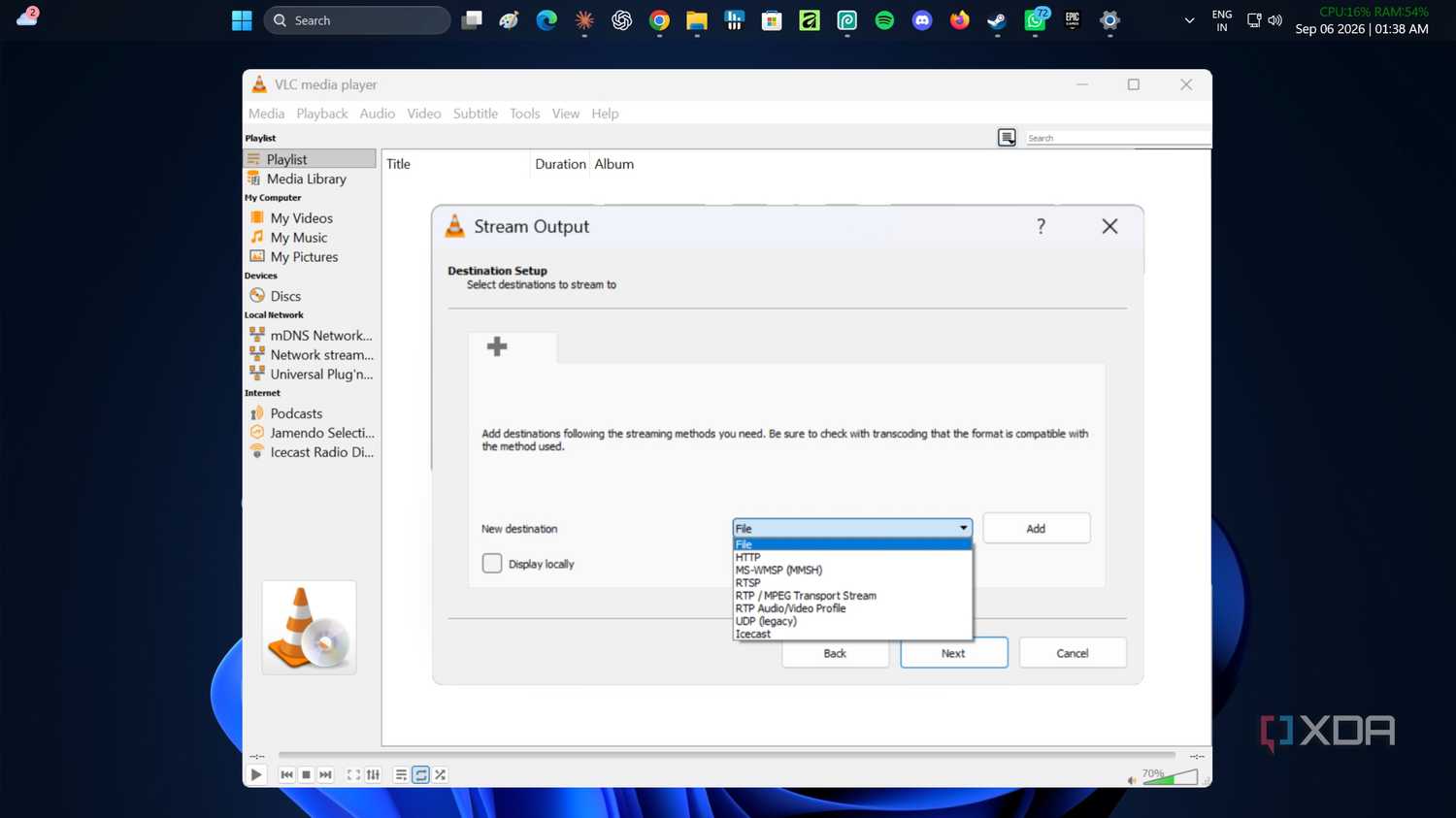1456x818 pixels.
Task: Open Podcasts in sidebar
Action: click(310, 413)
